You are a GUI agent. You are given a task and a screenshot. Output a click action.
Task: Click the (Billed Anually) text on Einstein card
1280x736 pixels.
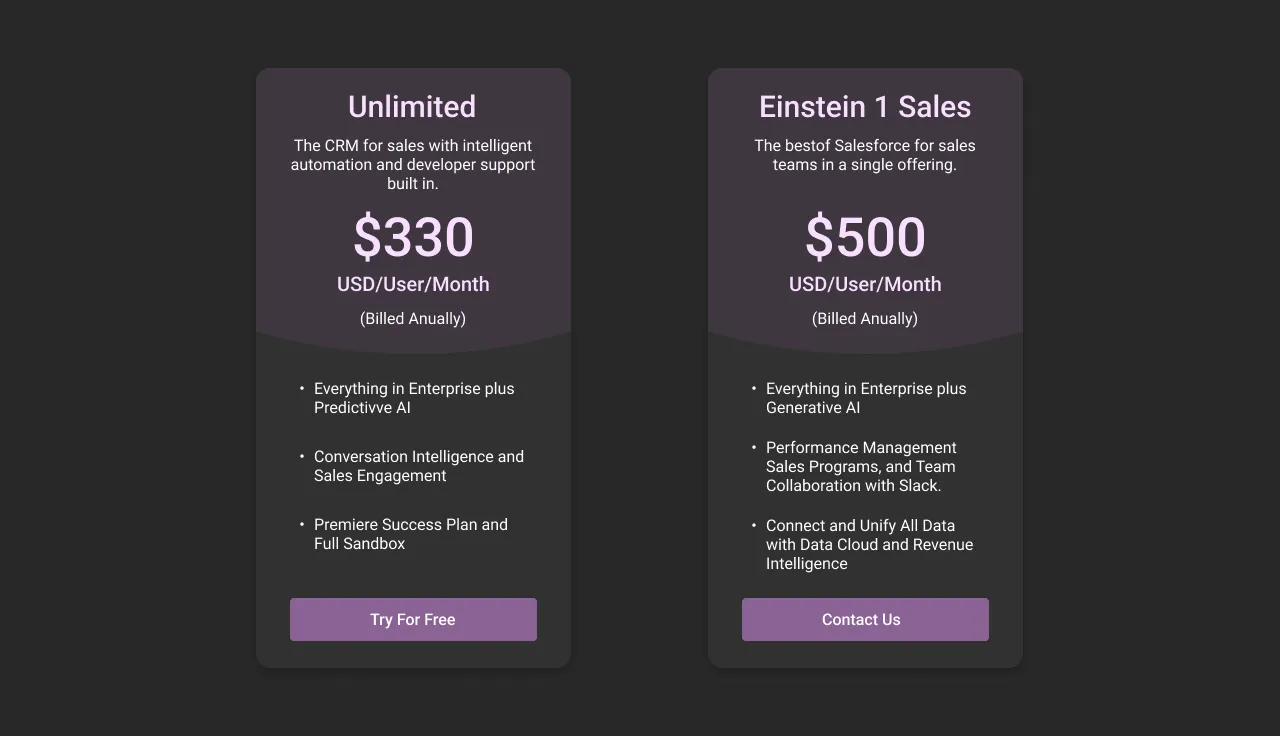click(864, 318)
